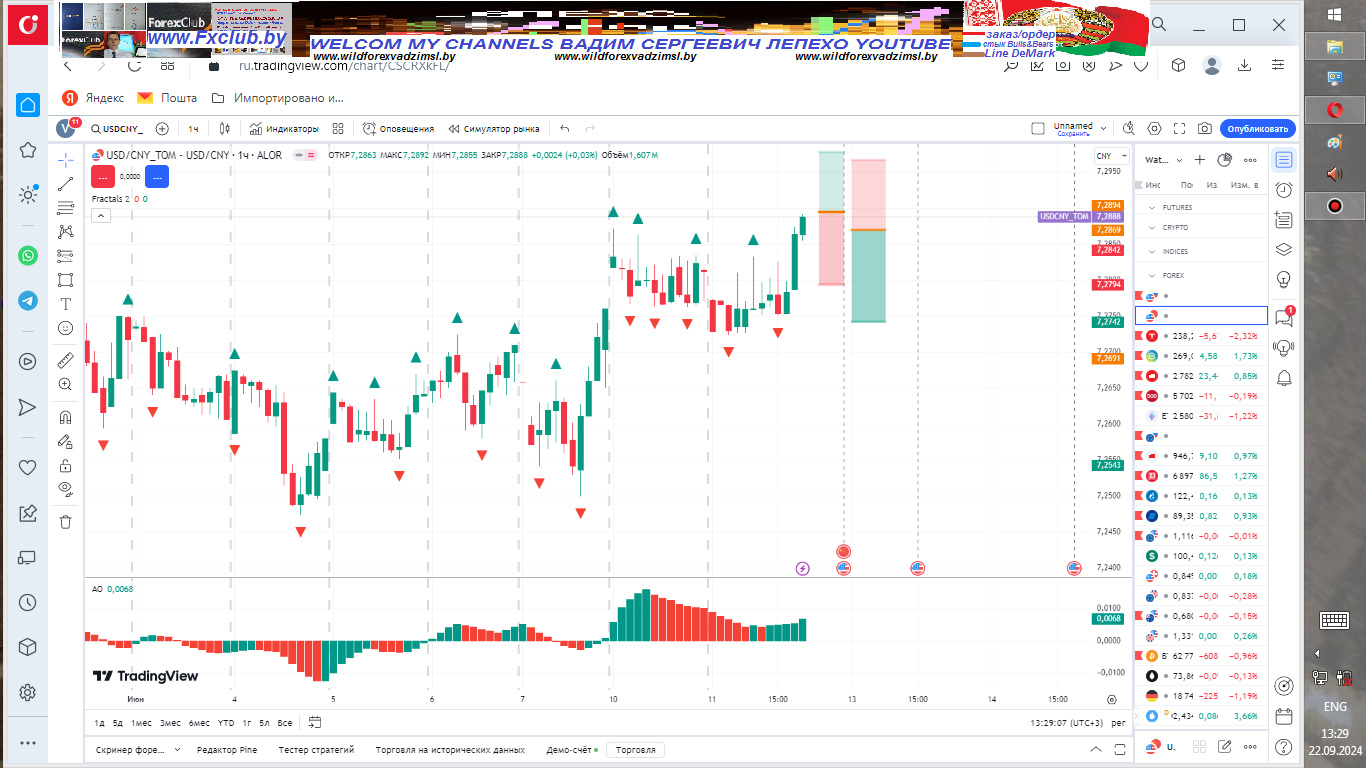Open the Тестер стратегий tab
Screen dimensions: 1366x768
[316, 749]
